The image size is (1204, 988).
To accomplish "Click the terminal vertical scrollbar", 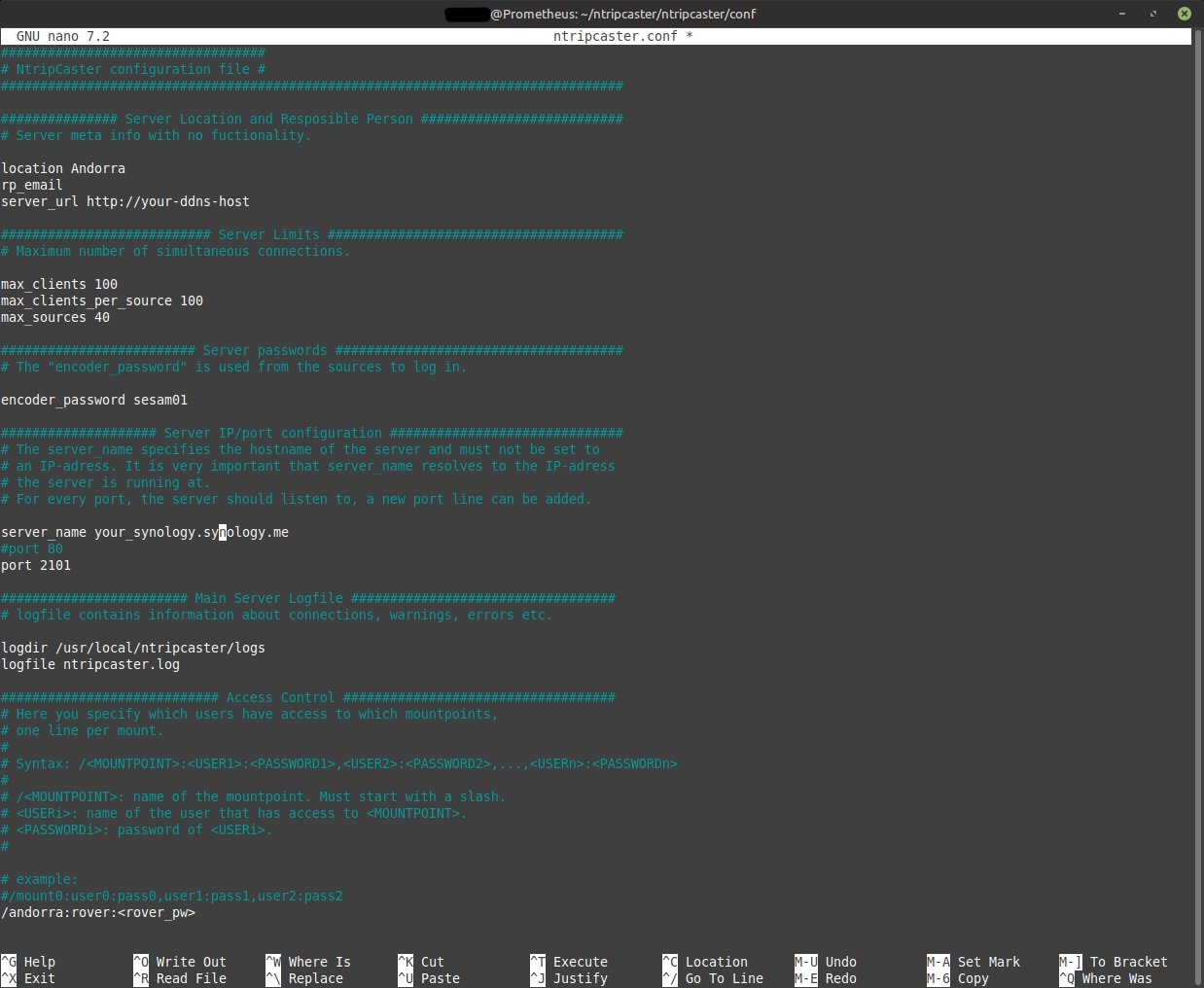I will (1197, 506).
